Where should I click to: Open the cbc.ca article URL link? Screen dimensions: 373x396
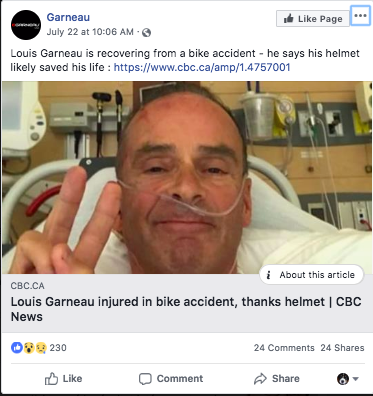click(x=202, y=67)
